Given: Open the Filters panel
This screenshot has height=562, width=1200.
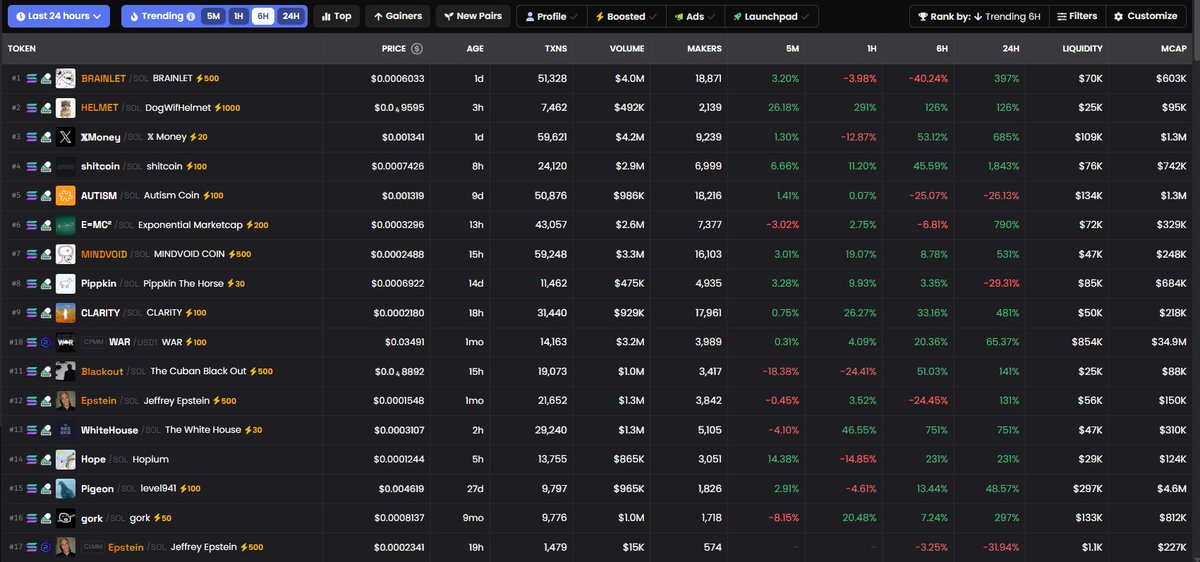Looking at the screenshot, I should (1075, 16).
